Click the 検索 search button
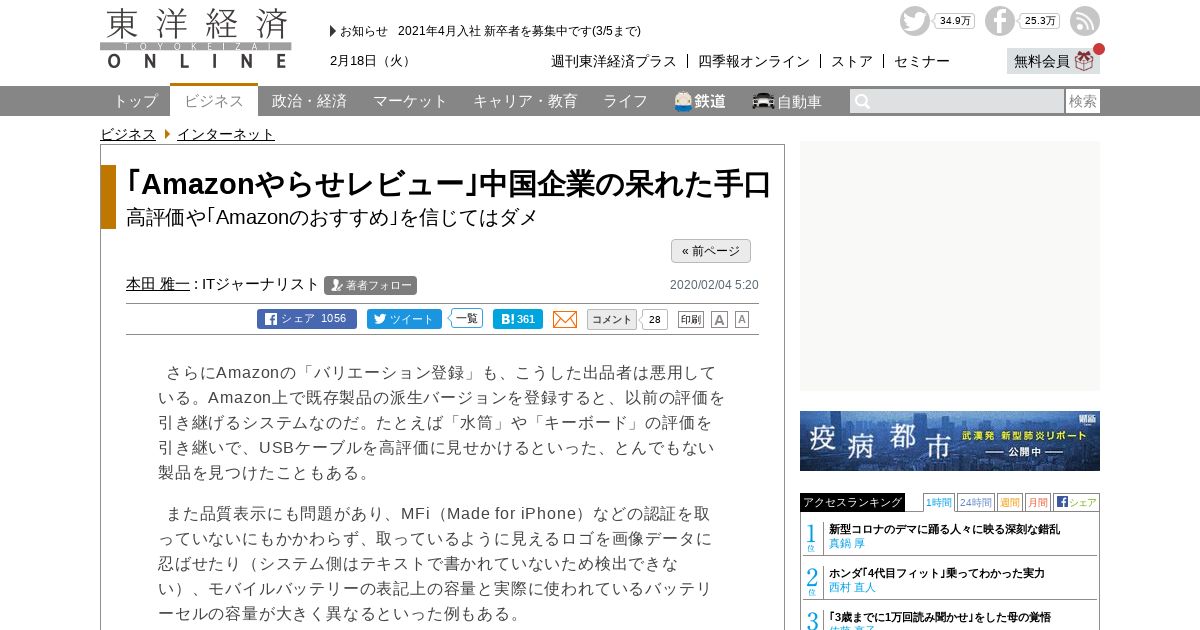1200x630 pixels. click(1083, 101)
